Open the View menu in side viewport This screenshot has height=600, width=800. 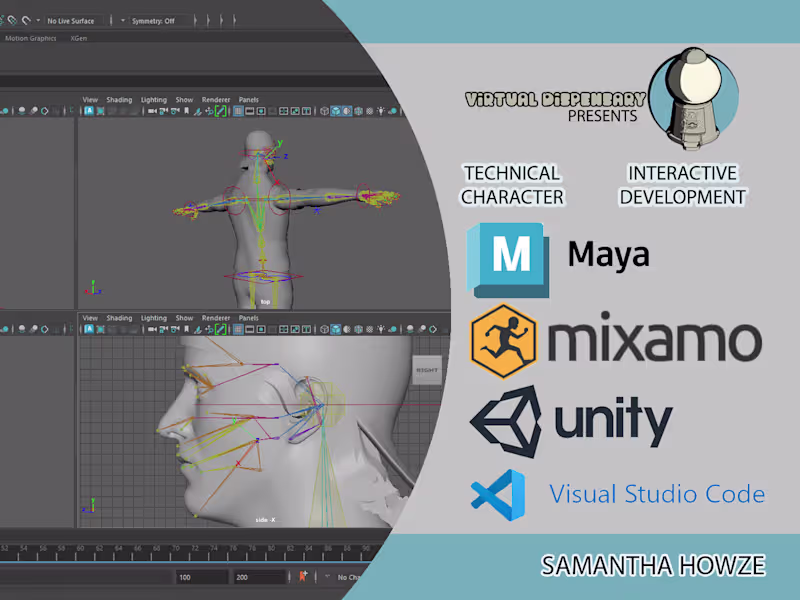[x=90, y=318]
